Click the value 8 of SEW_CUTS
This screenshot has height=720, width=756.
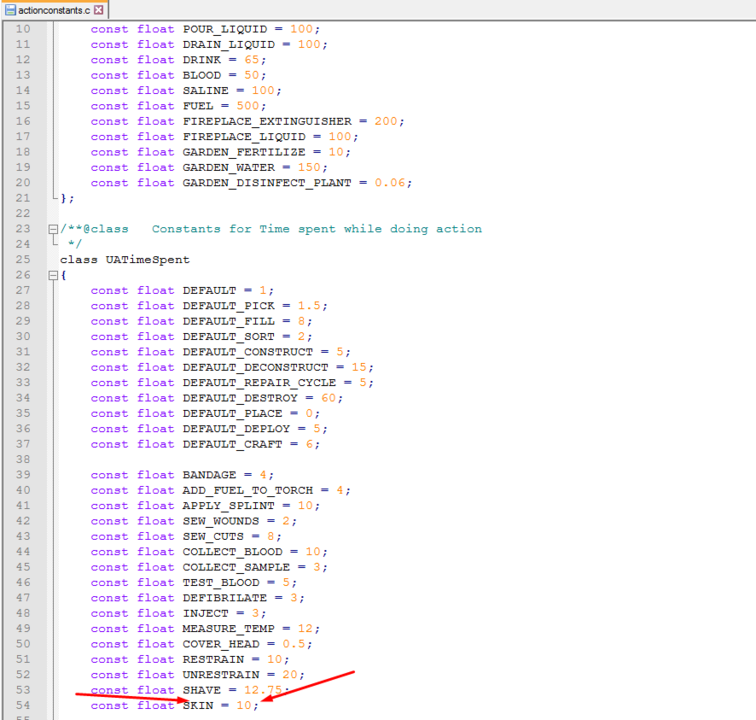point(271,537)
